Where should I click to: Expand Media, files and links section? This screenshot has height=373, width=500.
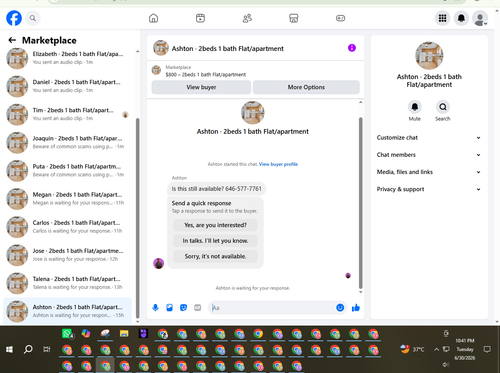[429, 172]
